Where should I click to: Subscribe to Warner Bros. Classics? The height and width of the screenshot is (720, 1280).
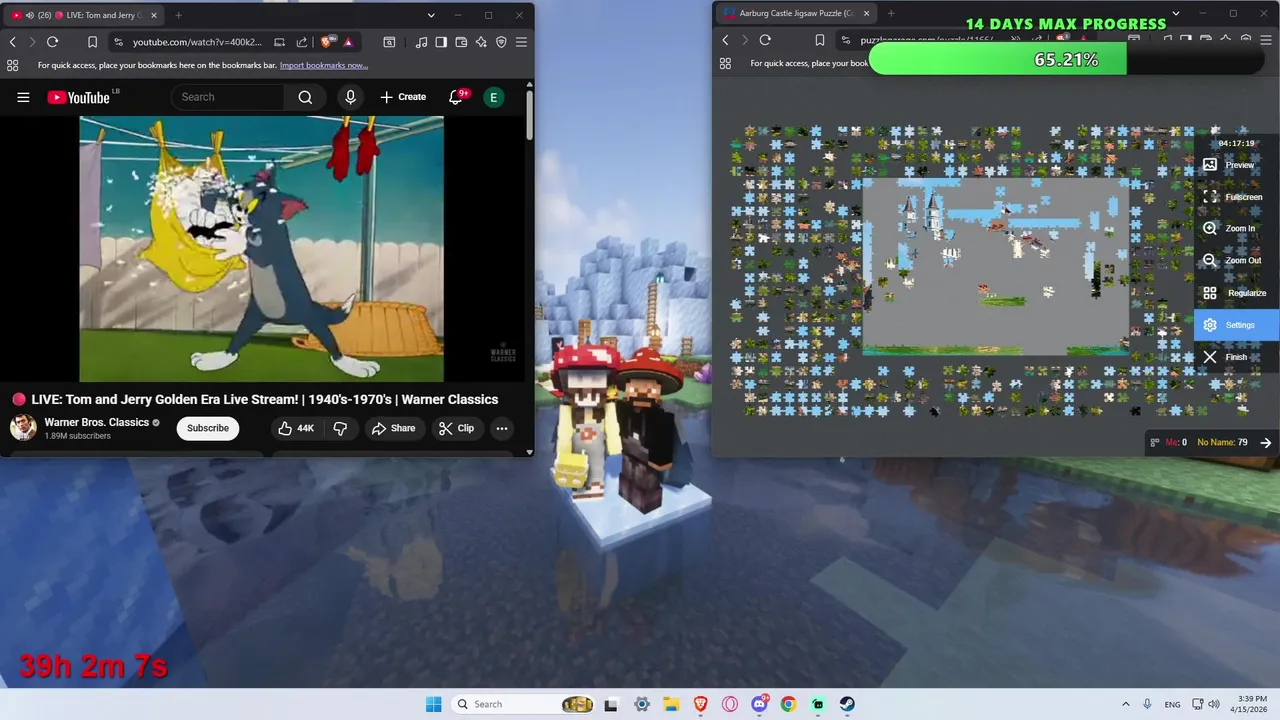(x=208, y=428)
